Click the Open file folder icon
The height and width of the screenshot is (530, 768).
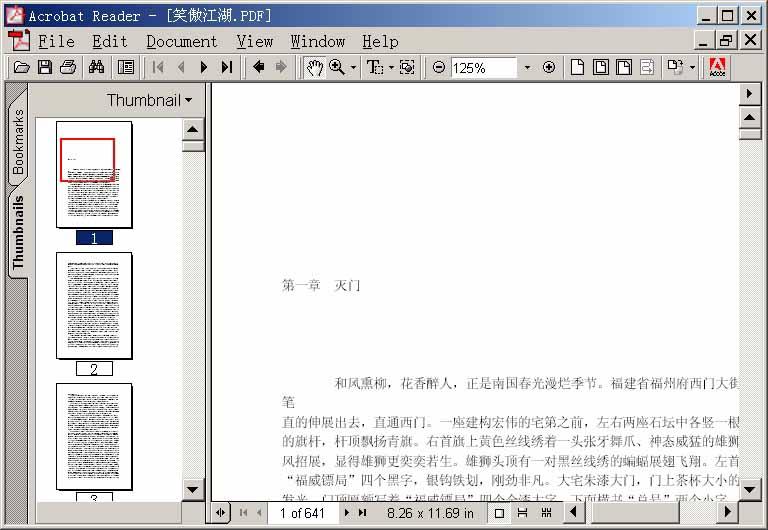(21, 67)
